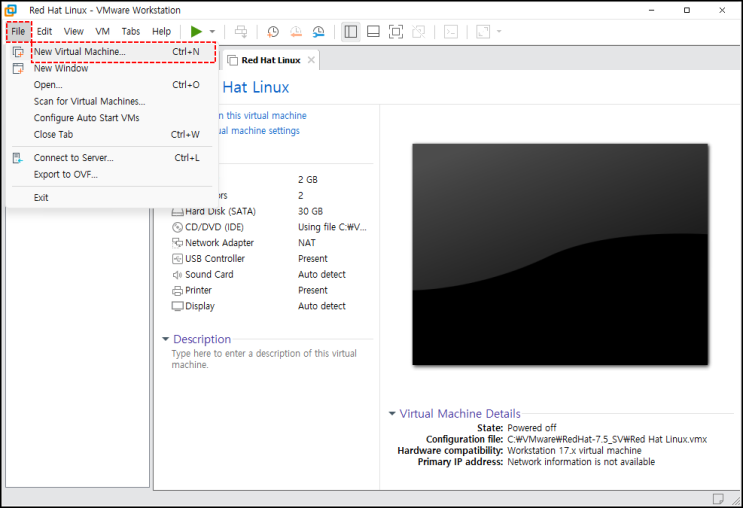Click Send Ctrl+Alt+Del toolbar icon
The height and width of the screenshot is (508, 743).
(x=241, y=32)
